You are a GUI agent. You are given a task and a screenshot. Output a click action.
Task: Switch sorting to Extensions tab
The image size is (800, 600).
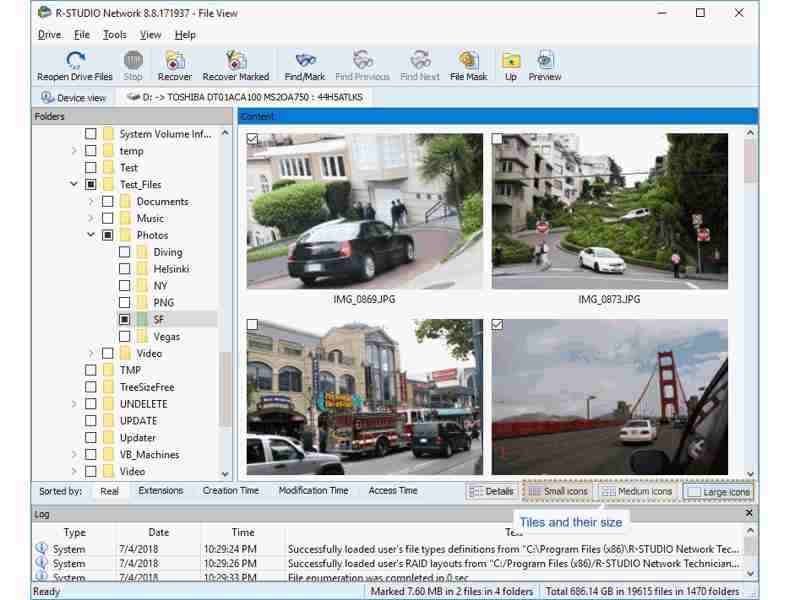coord(161,490)
